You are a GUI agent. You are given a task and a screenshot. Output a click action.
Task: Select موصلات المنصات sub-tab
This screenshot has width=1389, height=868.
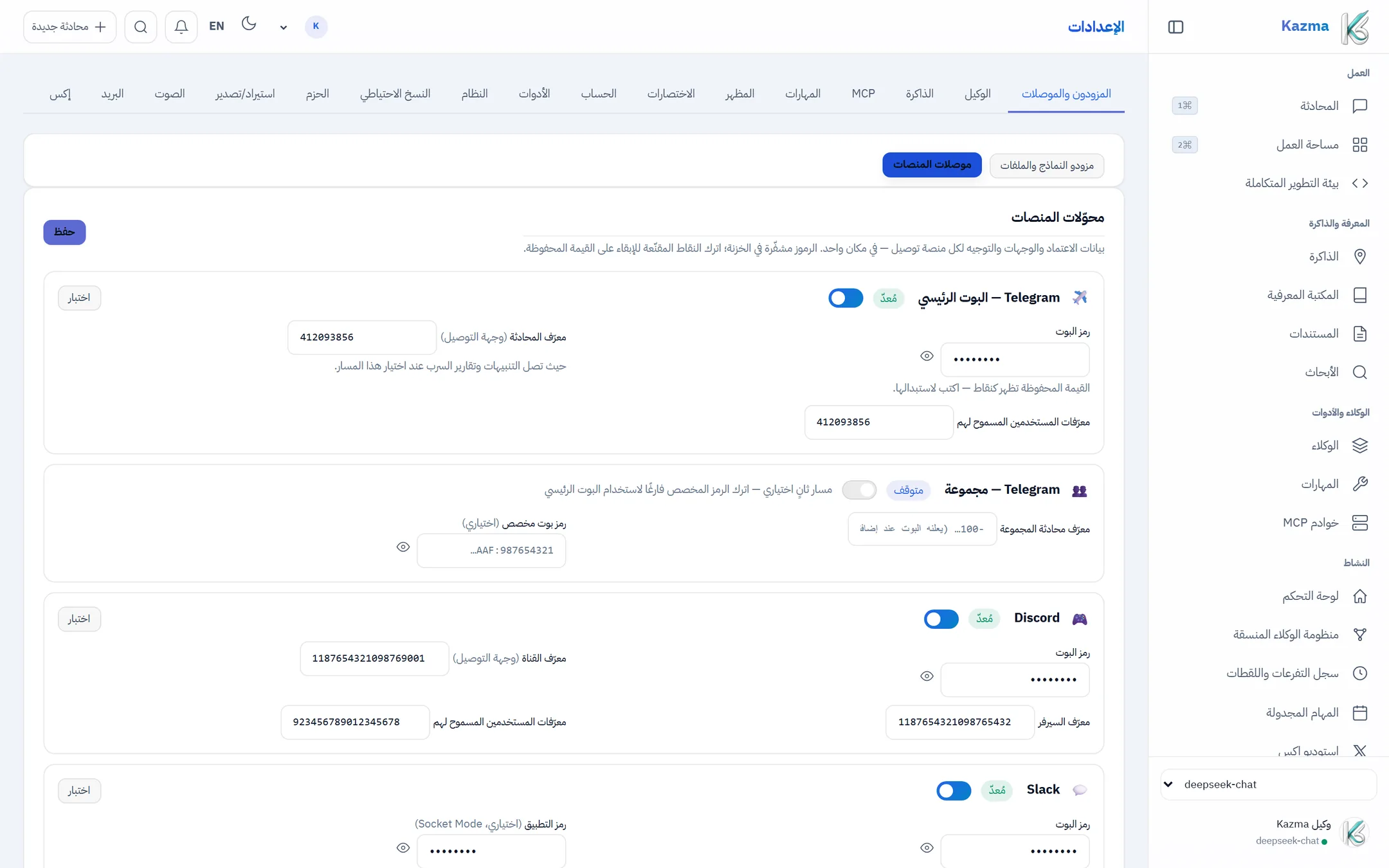[x=932, y=165]
